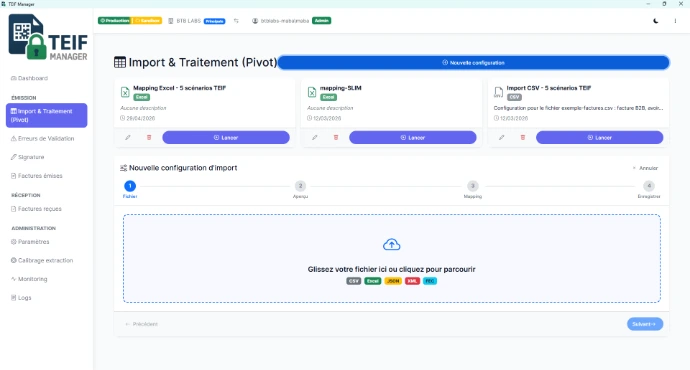Click CSV badge on Import CSV card

[x=514, y=97]
